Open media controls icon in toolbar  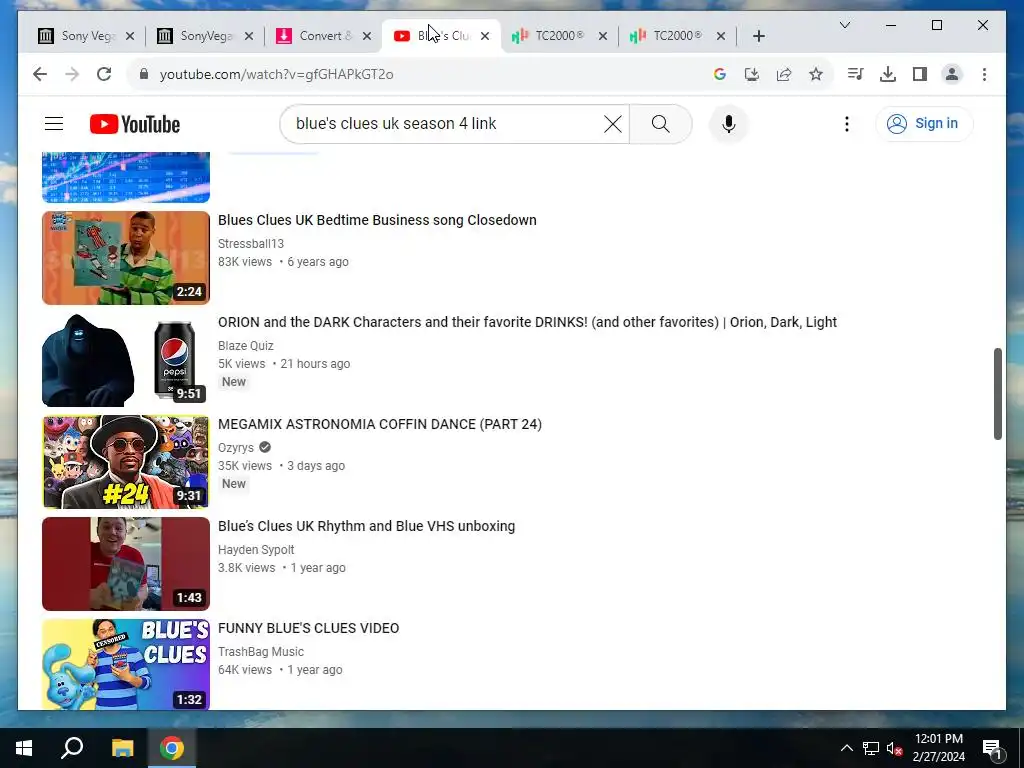click(x=856, y=74)
